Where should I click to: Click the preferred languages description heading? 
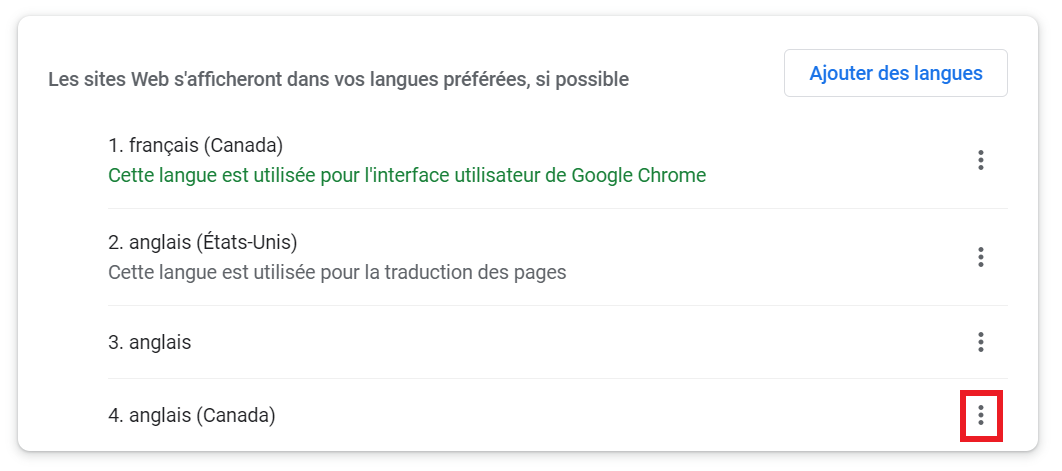[338, 79]
